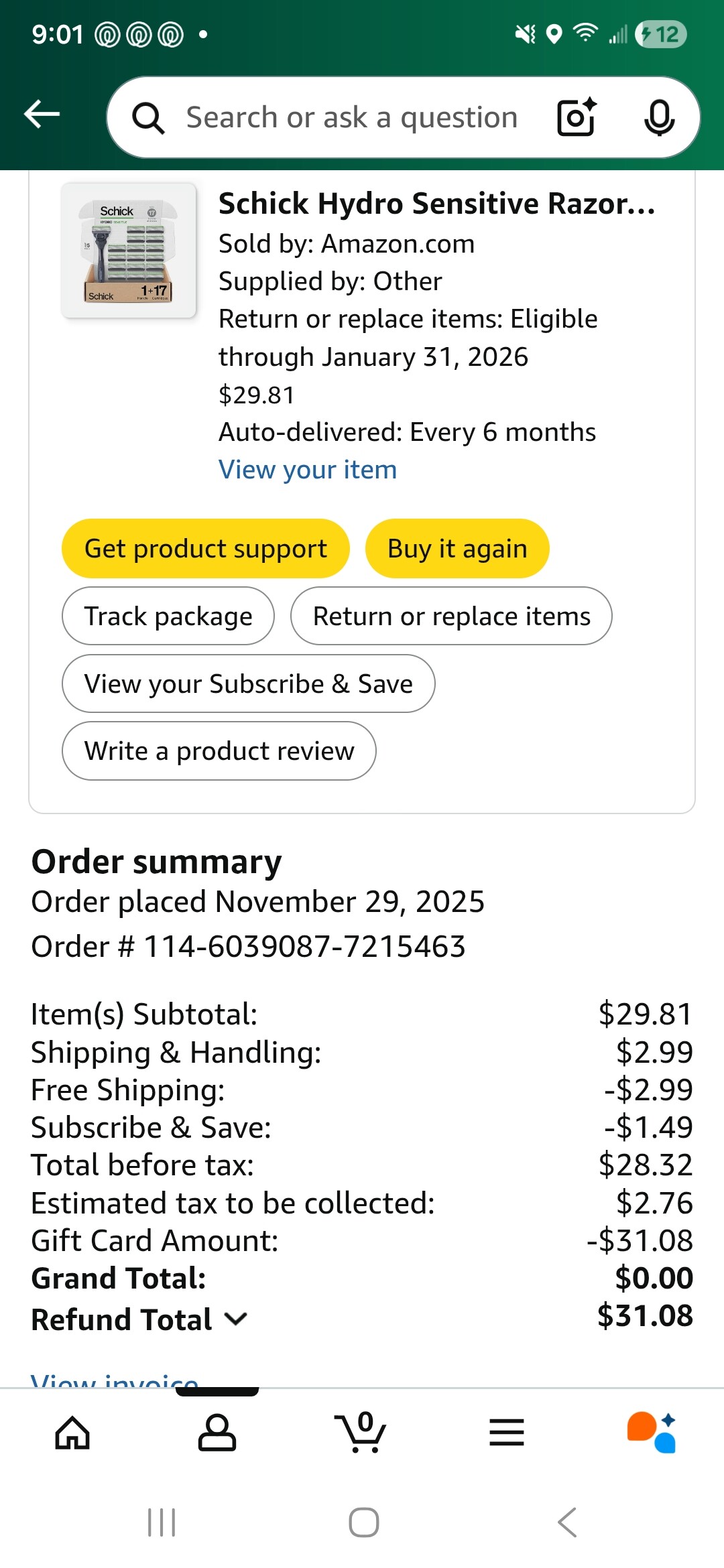
Task: Tap the microphone voice search icon
Action: tap(659, 117)
